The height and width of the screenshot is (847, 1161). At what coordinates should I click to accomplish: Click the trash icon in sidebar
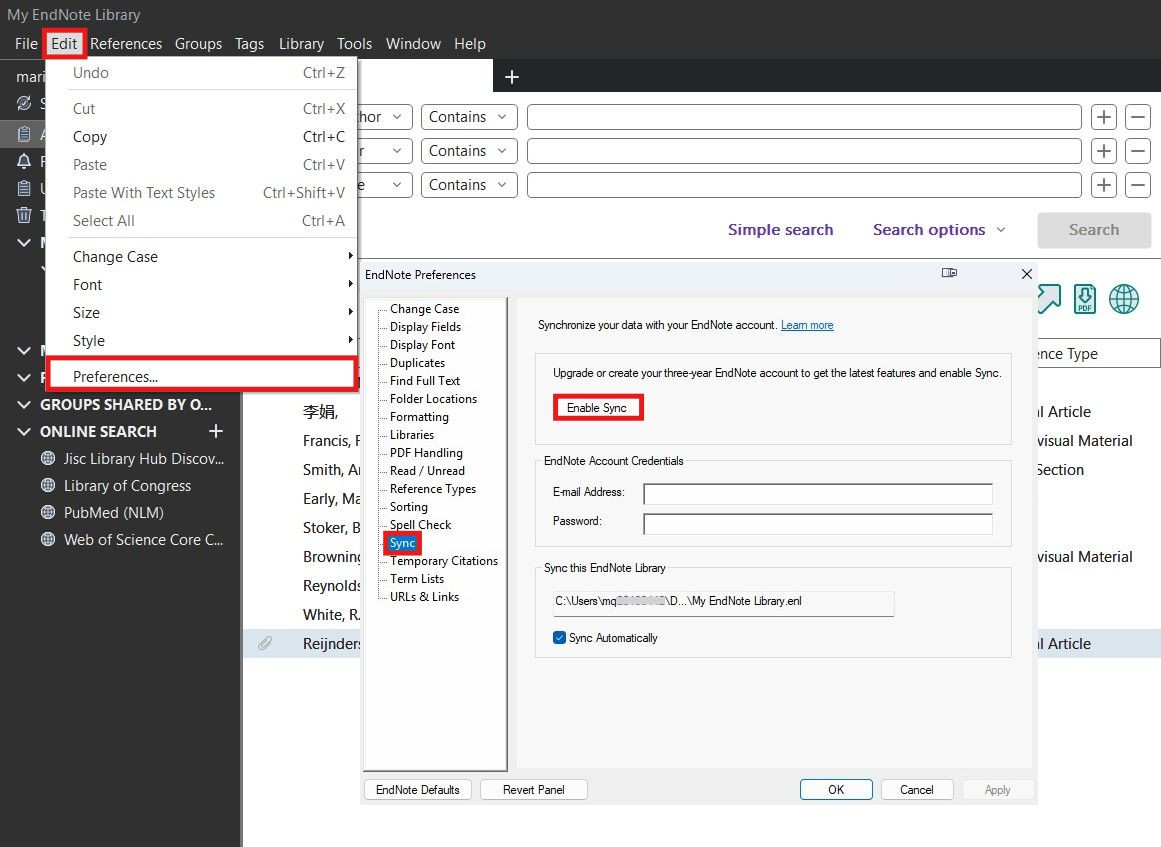click(24, 215)
